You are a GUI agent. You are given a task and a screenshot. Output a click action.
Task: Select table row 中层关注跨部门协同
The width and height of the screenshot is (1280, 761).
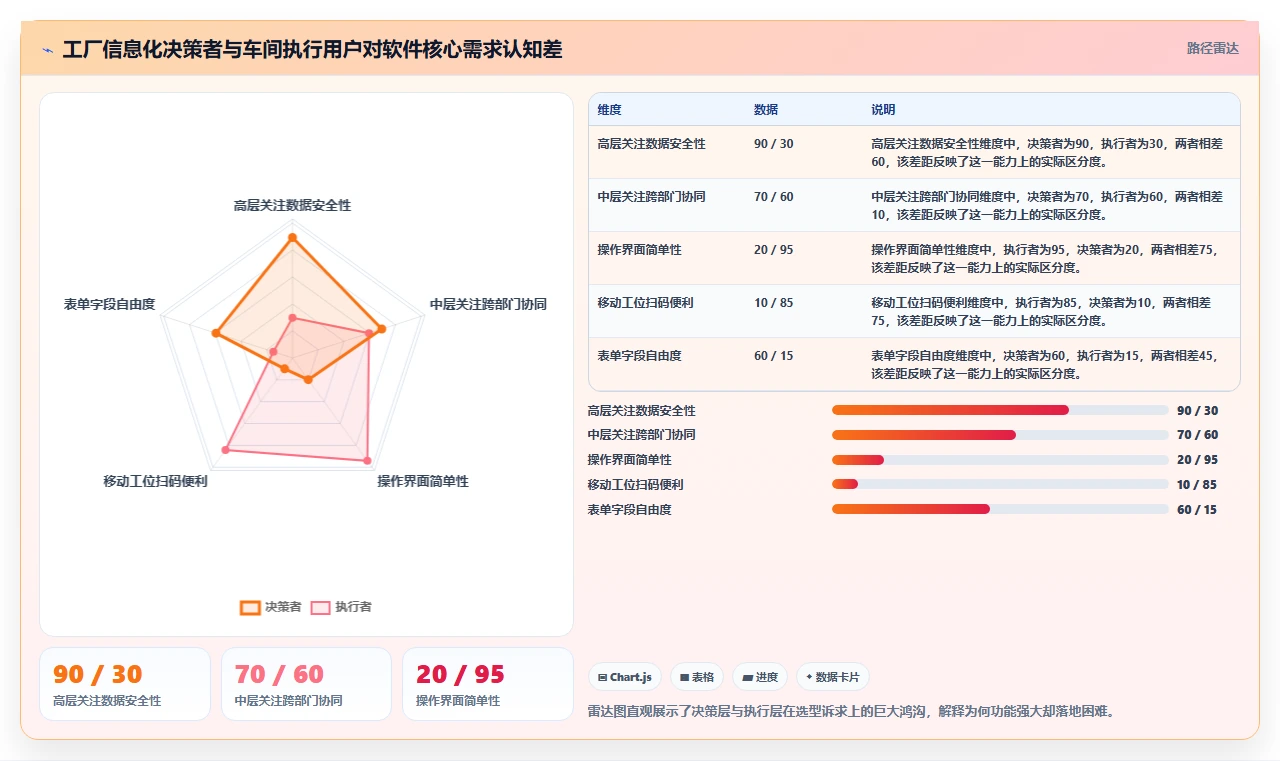[914, 205]
